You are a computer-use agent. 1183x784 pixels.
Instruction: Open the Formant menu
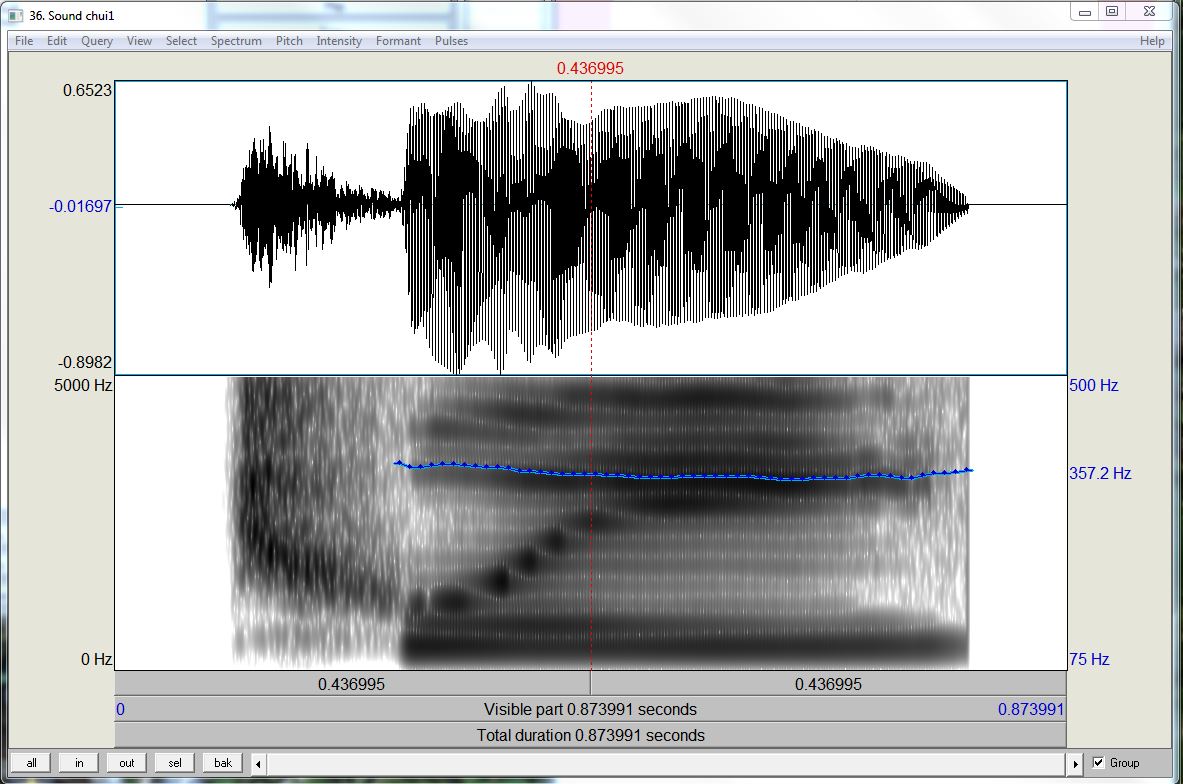click(x=398, y=41)
